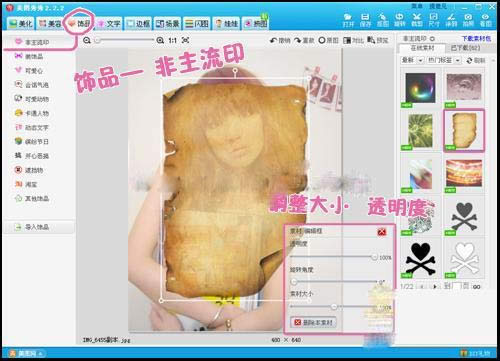Switch to the 文字 (Text) tab

tap(109, 24)
